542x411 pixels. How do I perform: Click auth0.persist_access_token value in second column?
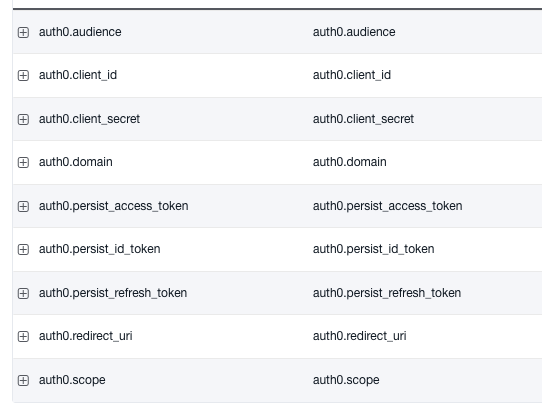coord(387,206)
